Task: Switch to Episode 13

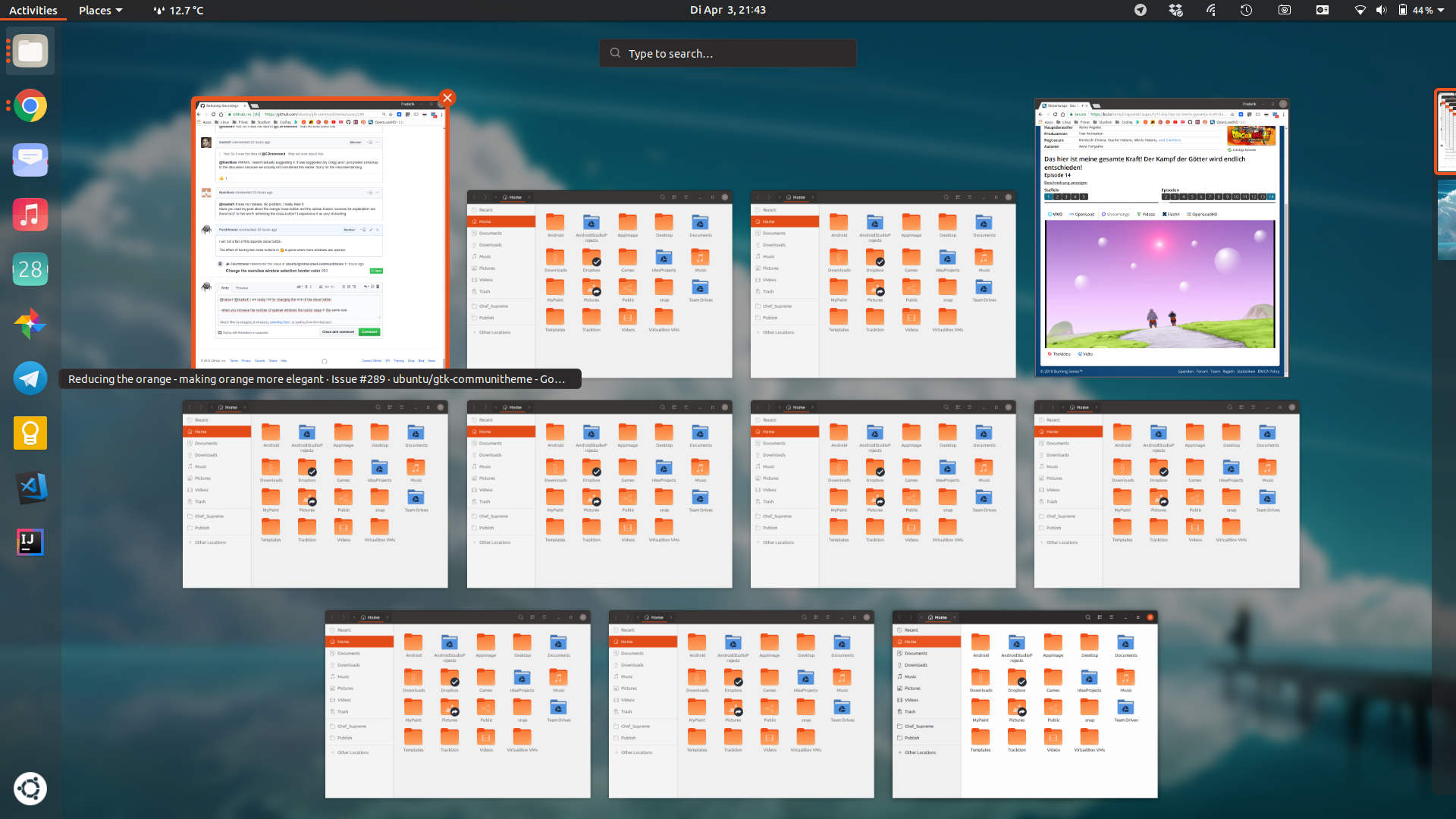Action: (1262, 196)
